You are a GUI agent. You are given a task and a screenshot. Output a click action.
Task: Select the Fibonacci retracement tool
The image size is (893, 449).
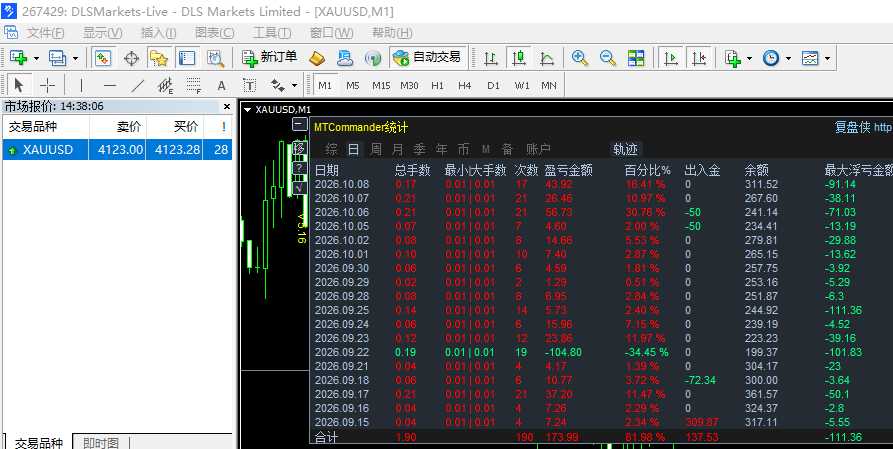click(x=194, y=85)
